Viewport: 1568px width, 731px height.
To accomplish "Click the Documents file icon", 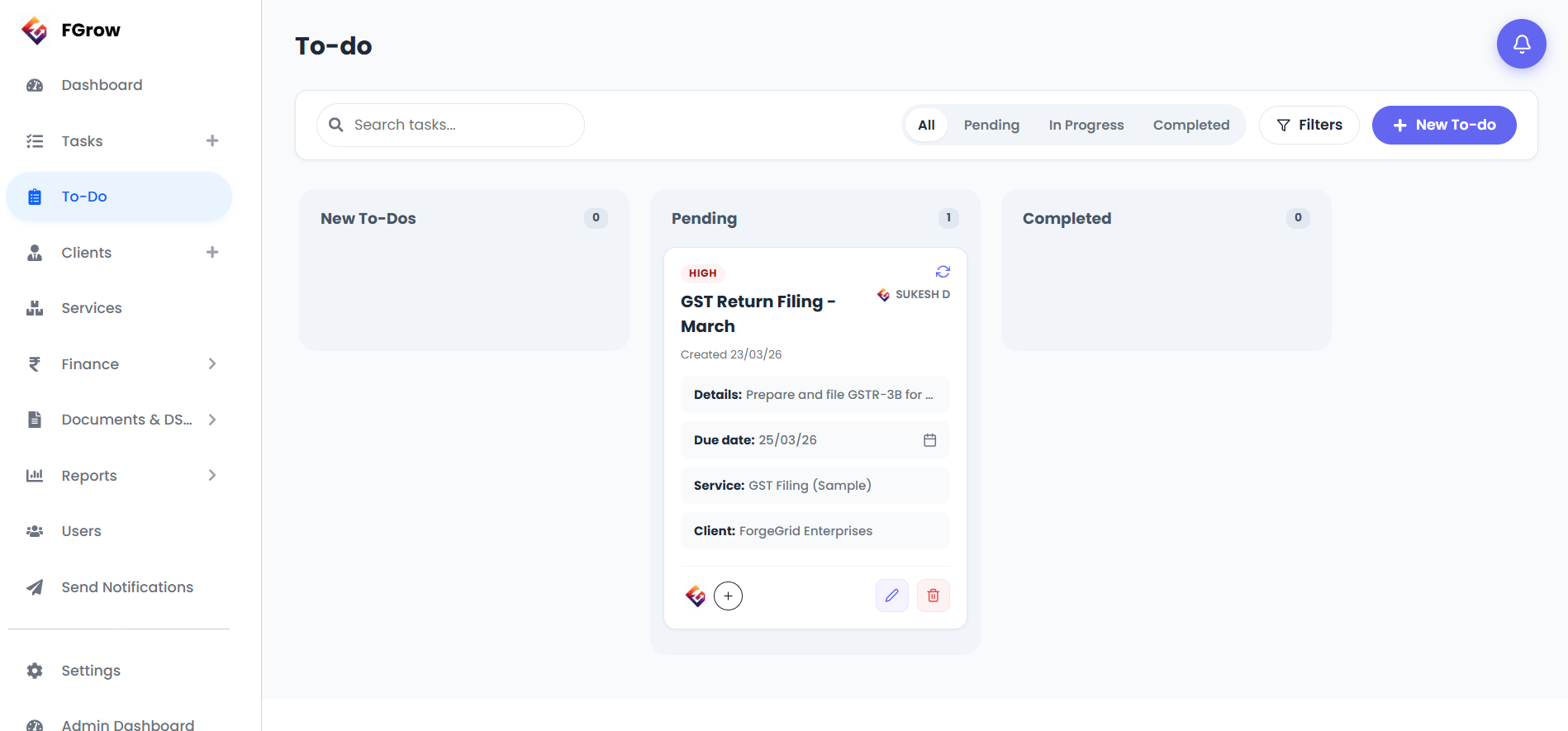I will coord(35,420).
